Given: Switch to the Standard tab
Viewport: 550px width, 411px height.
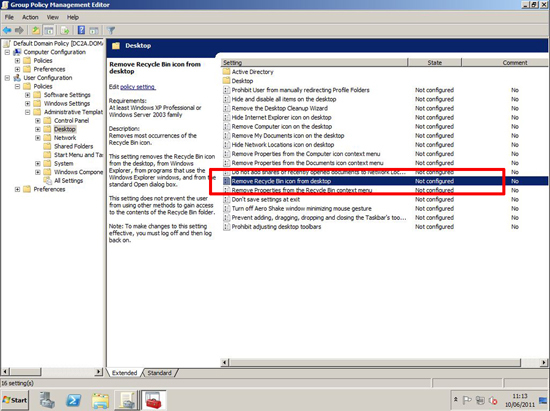Looking at the screenshot, I should pos(159,373).
